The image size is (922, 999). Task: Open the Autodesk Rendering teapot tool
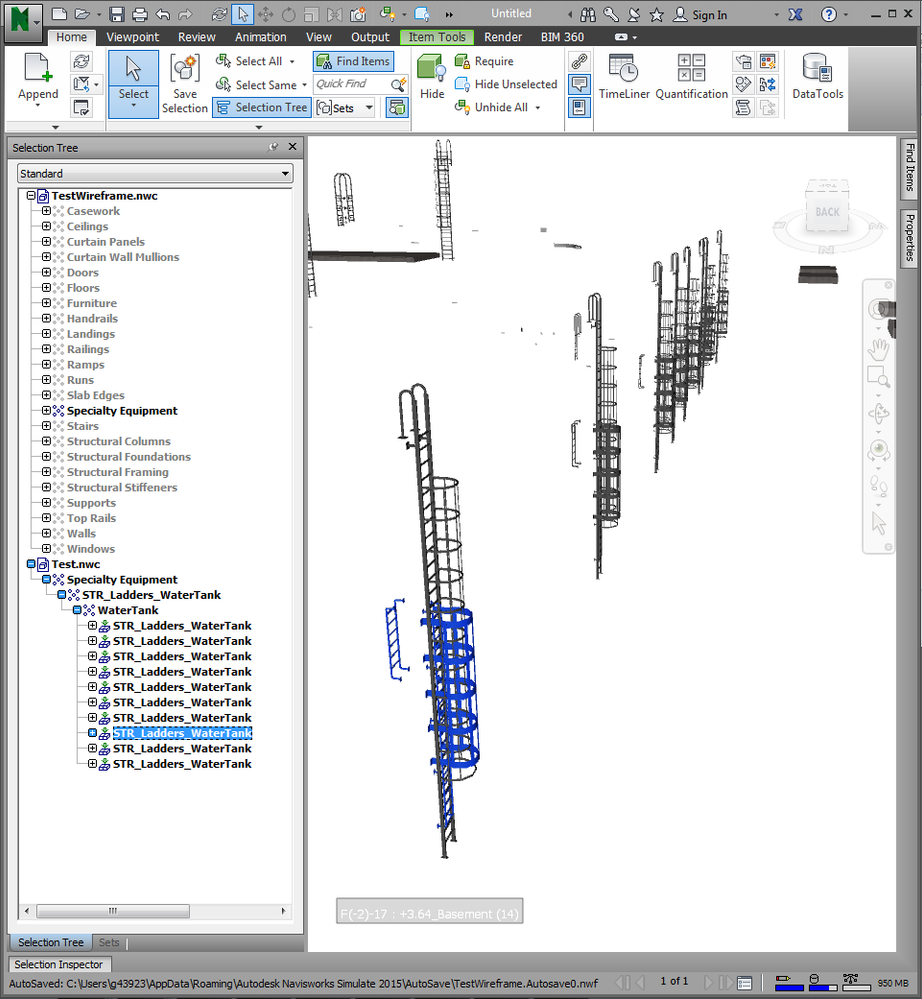click(x=743, y=62)
